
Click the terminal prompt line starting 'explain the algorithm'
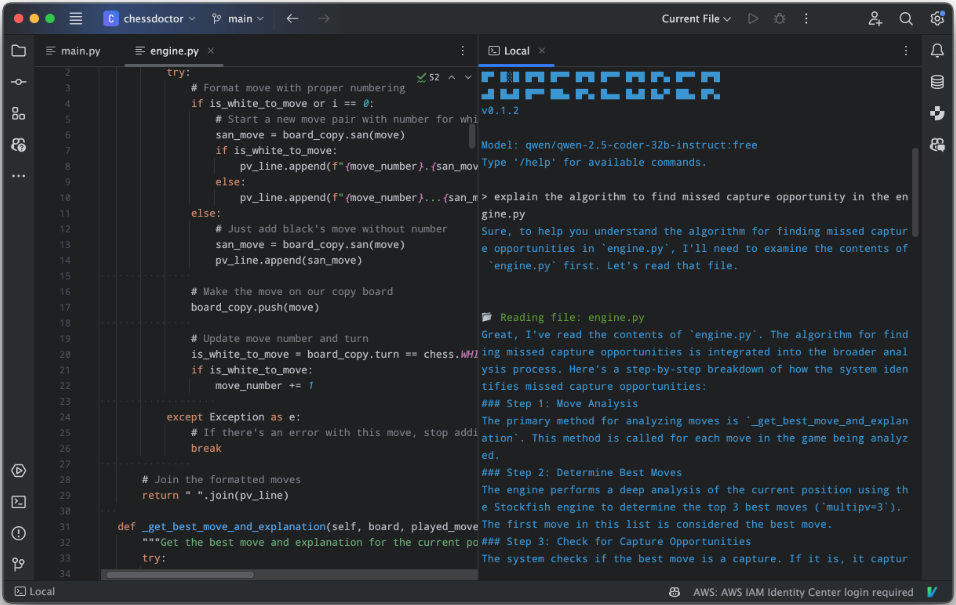click(x=695, y=205)
